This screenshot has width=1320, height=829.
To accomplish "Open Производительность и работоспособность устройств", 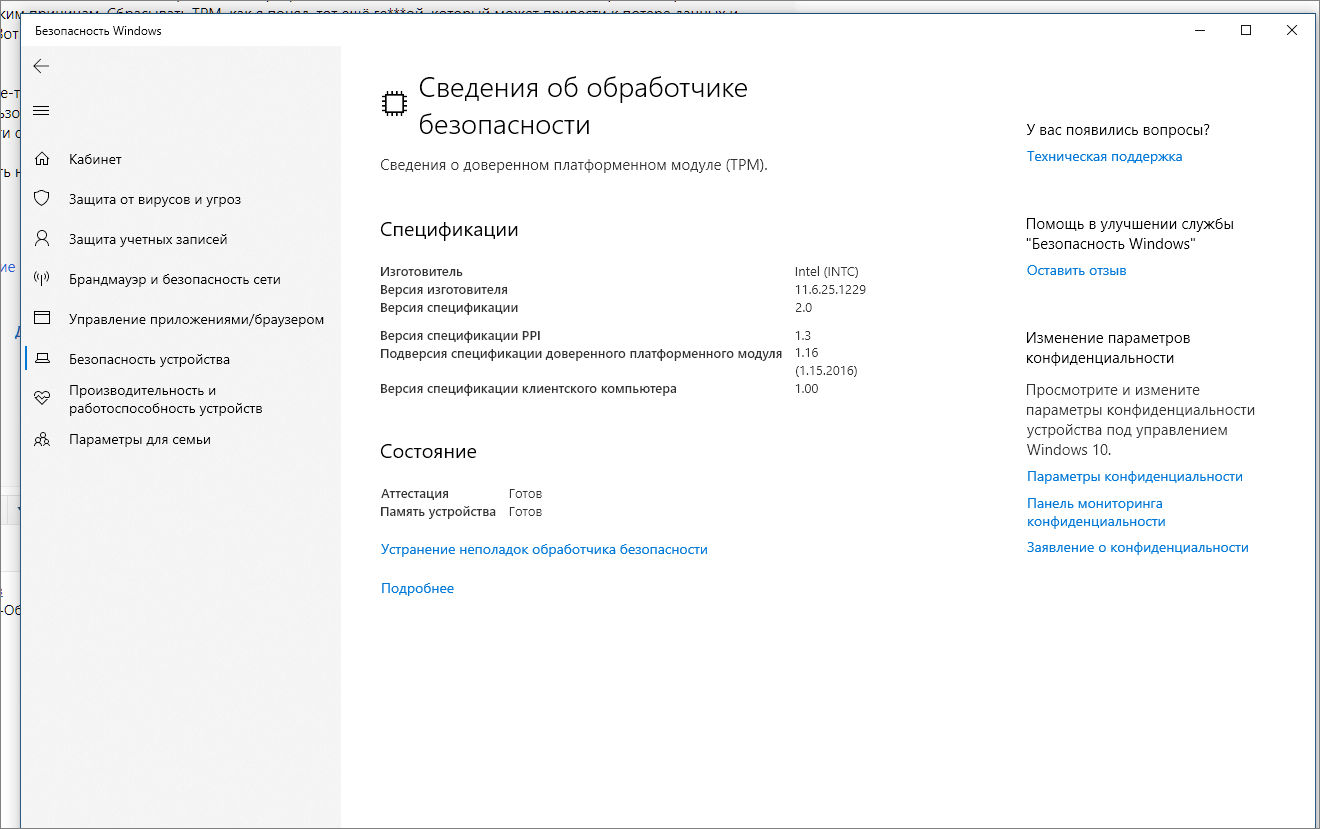I will (x=166, y=399).
